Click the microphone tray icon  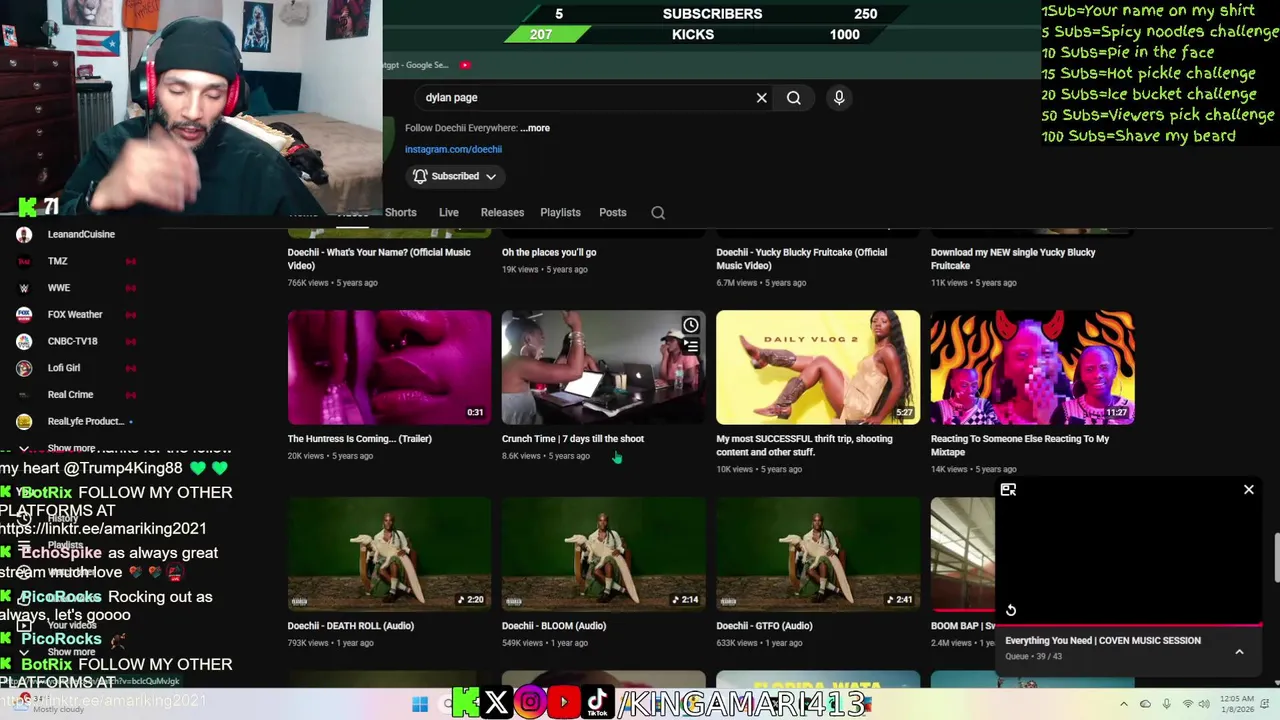pos(1166,704)
